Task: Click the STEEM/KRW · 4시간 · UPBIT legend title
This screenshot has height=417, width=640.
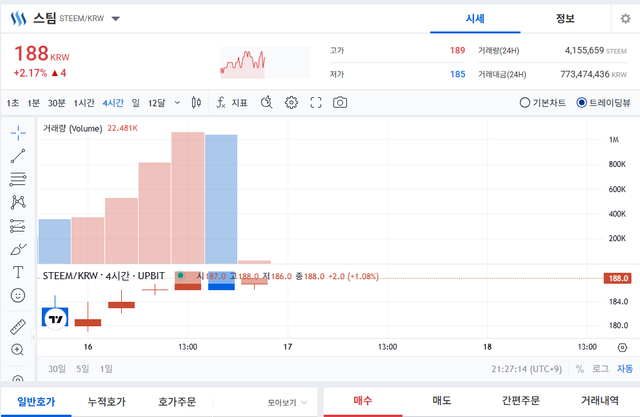Action: (x=104, y=276)
